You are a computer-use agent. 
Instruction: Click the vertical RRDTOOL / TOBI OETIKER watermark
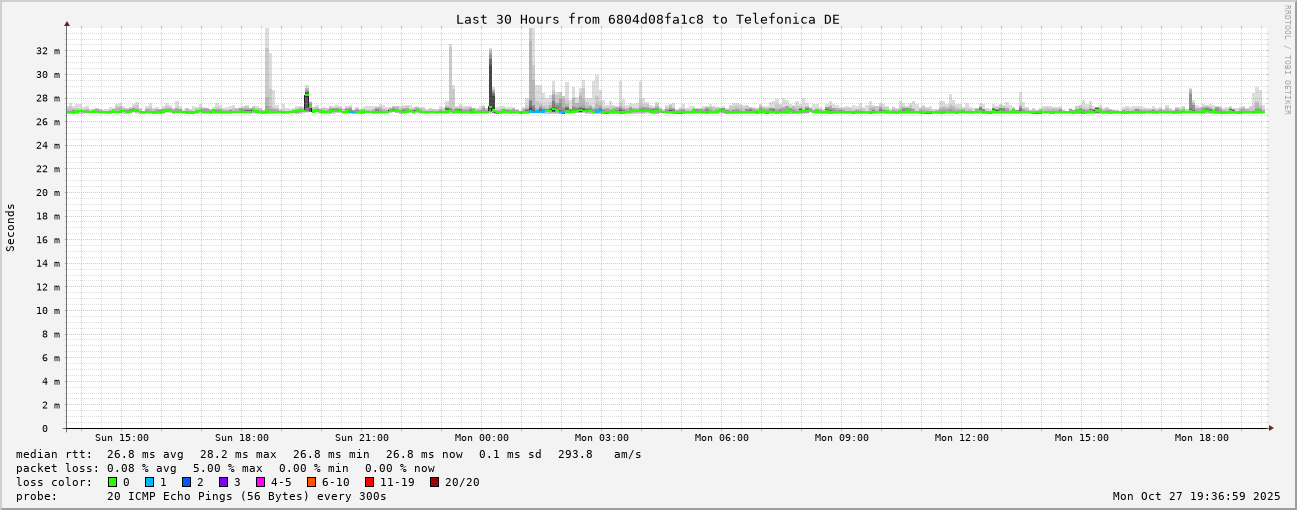[x=1287, y=60]
